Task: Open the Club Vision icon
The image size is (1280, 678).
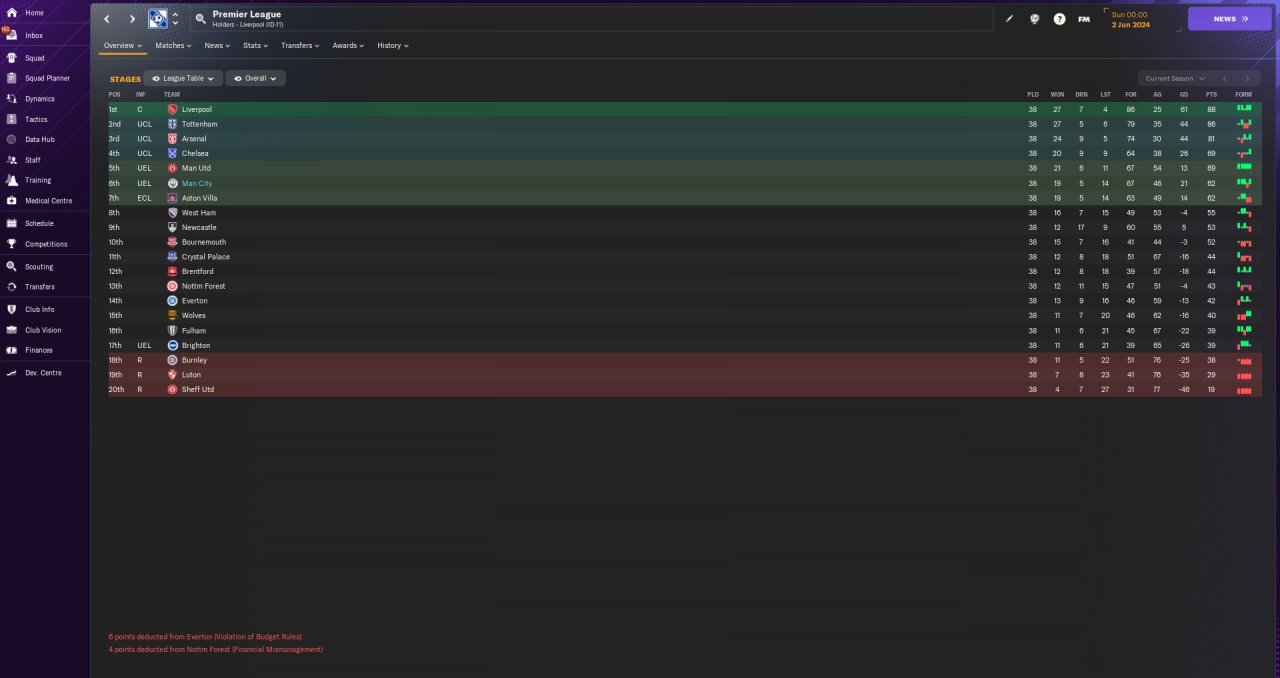Action: tap(11, 330)
